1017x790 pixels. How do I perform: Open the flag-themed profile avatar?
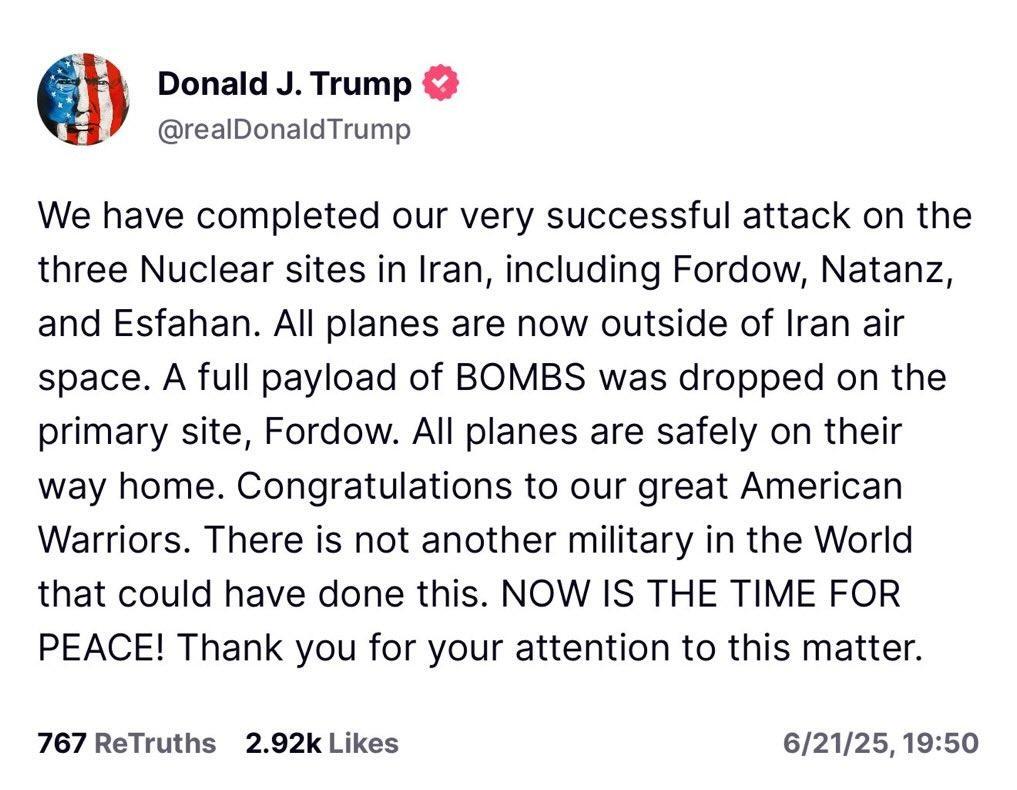coord(83,100)
